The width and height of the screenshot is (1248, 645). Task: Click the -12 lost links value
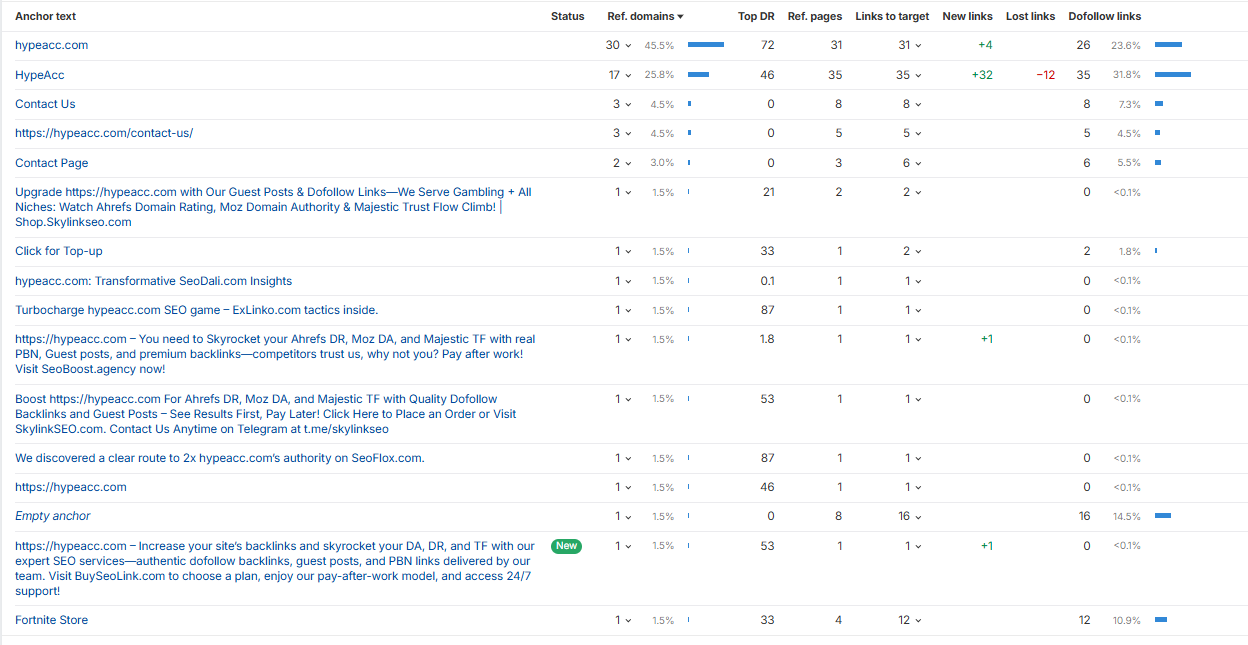pyautogui.click(x=1044, y=75)
